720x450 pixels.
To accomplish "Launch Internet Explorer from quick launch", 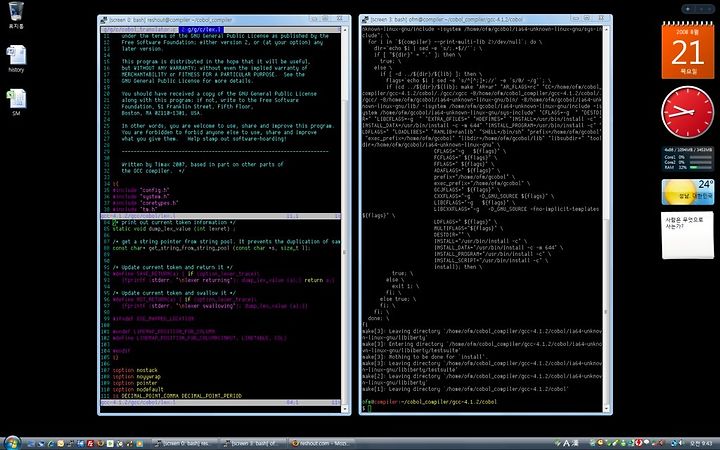I will point(51,443).
